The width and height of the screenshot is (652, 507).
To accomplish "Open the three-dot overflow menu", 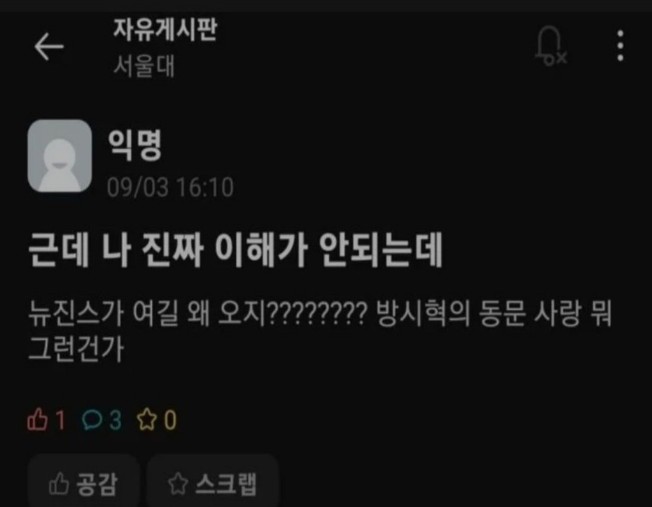I will pyautogui.click(x=620, y=46).
